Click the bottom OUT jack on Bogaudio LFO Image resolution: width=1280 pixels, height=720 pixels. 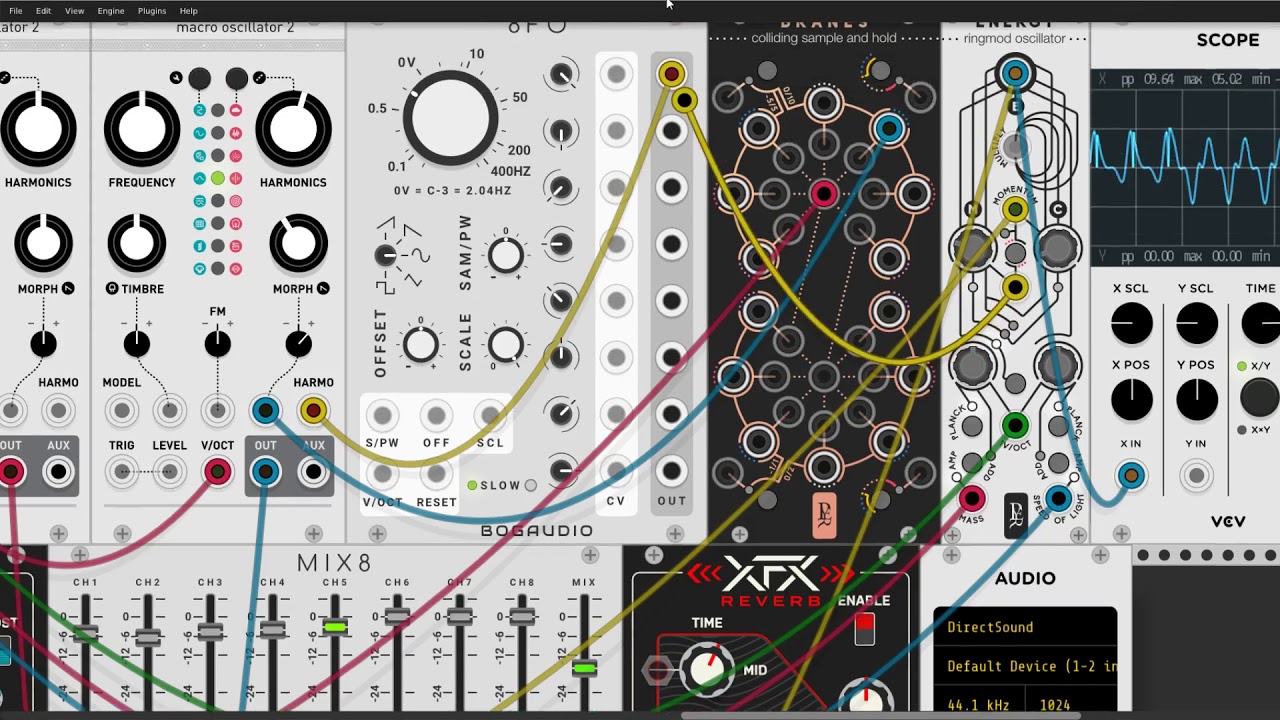click(672, 471)
